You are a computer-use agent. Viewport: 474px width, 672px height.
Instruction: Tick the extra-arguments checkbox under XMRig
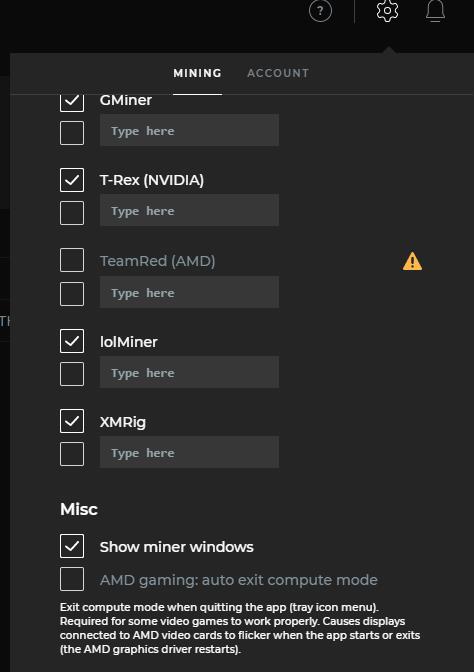pyautogui.click(x=72, y=454)
